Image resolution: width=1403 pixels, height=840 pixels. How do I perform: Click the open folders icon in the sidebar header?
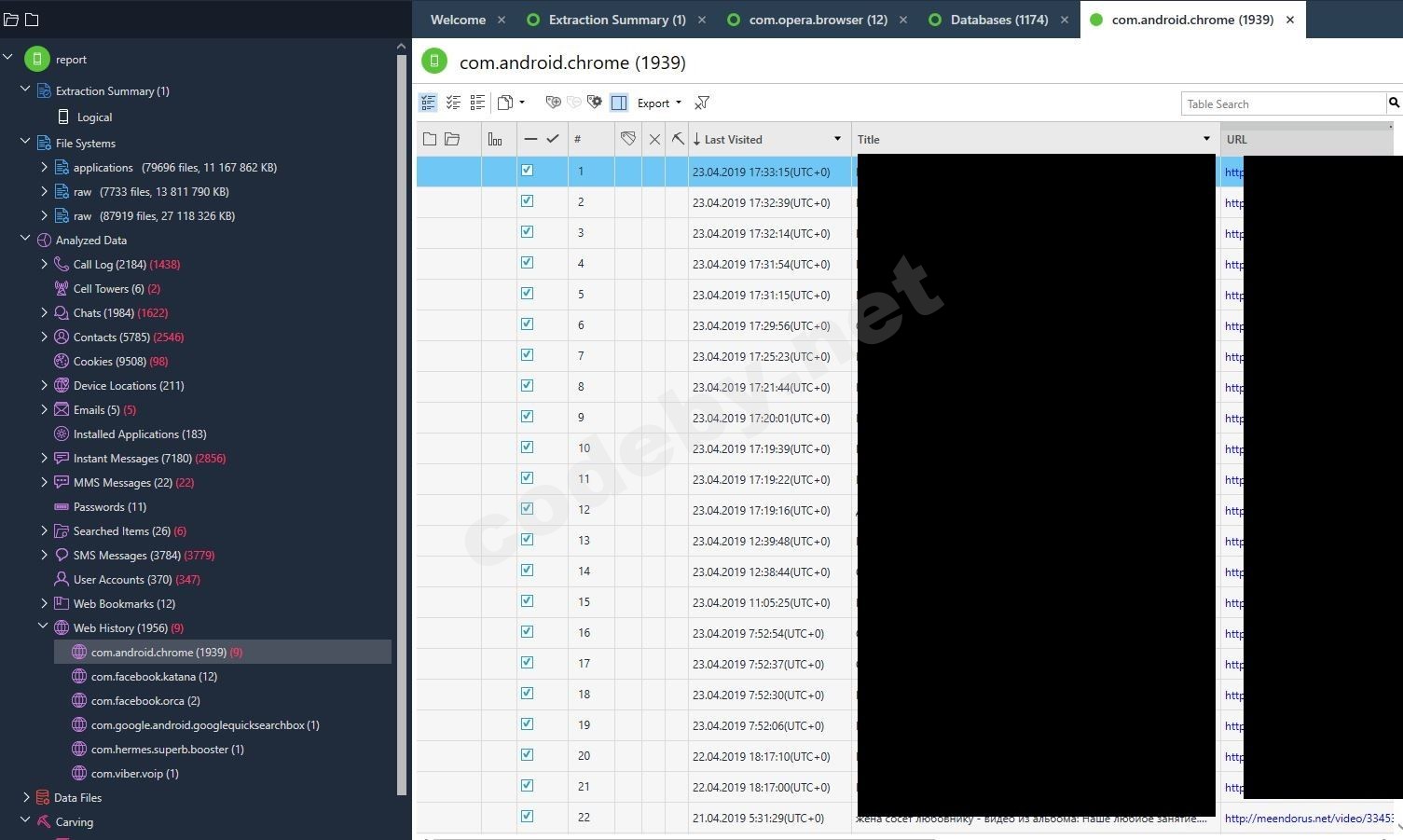[11, 20]
